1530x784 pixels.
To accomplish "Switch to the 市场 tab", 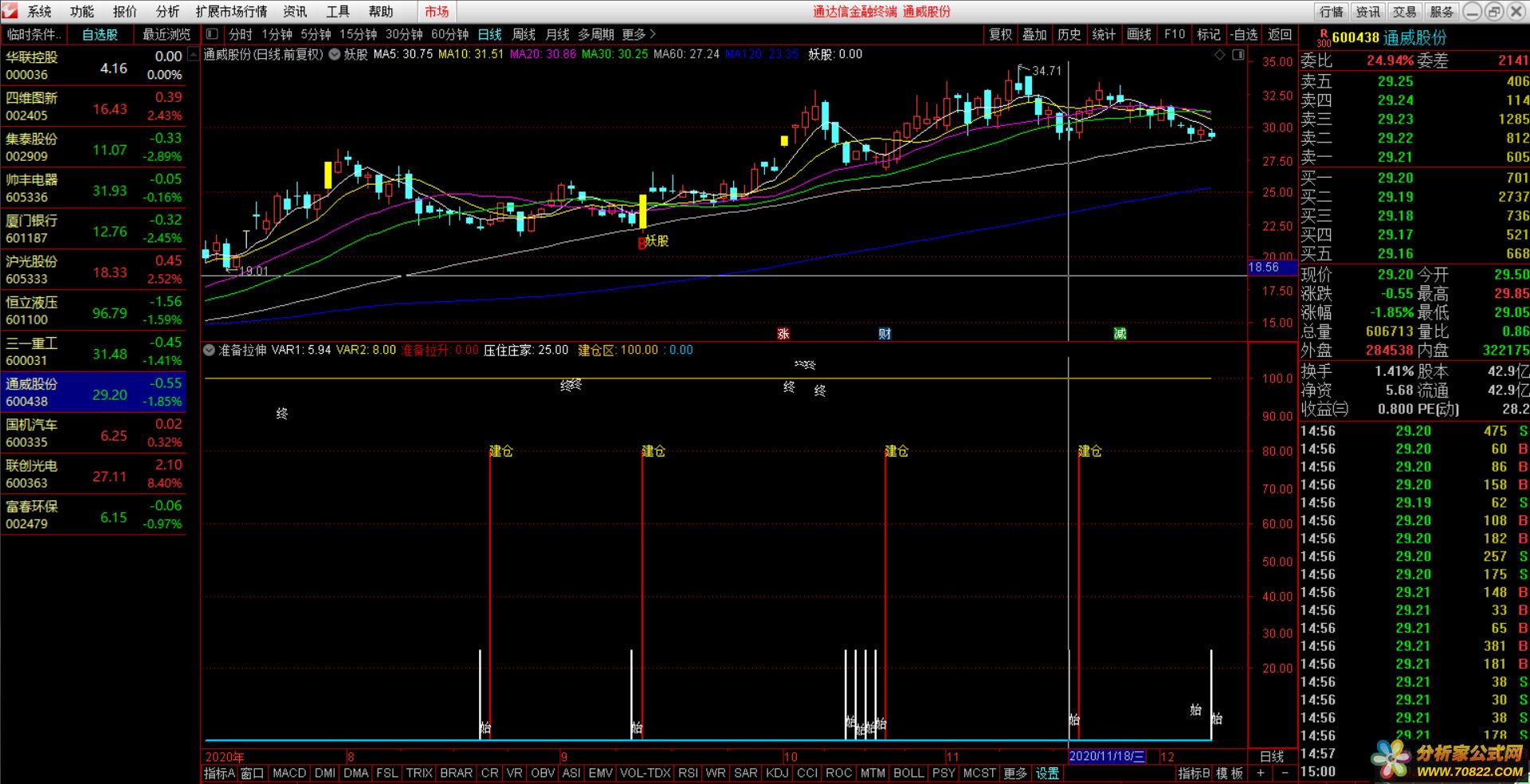I will pos(437,11).
